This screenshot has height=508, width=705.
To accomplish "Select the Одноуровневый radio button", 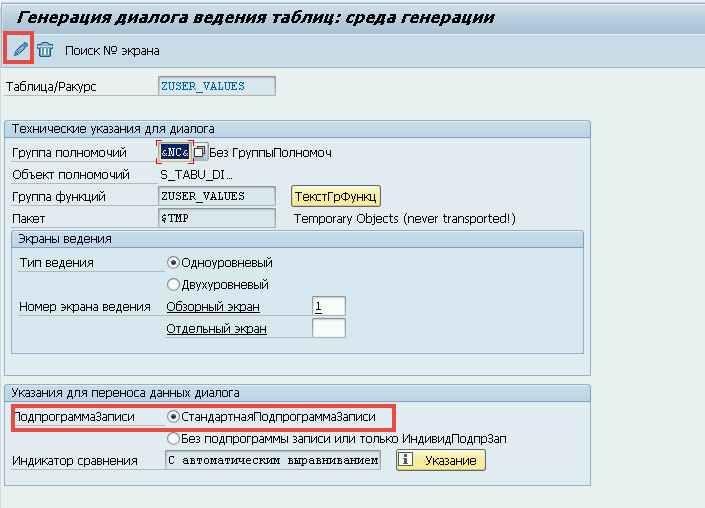I will pyautogui.click(x=174, y=262).
